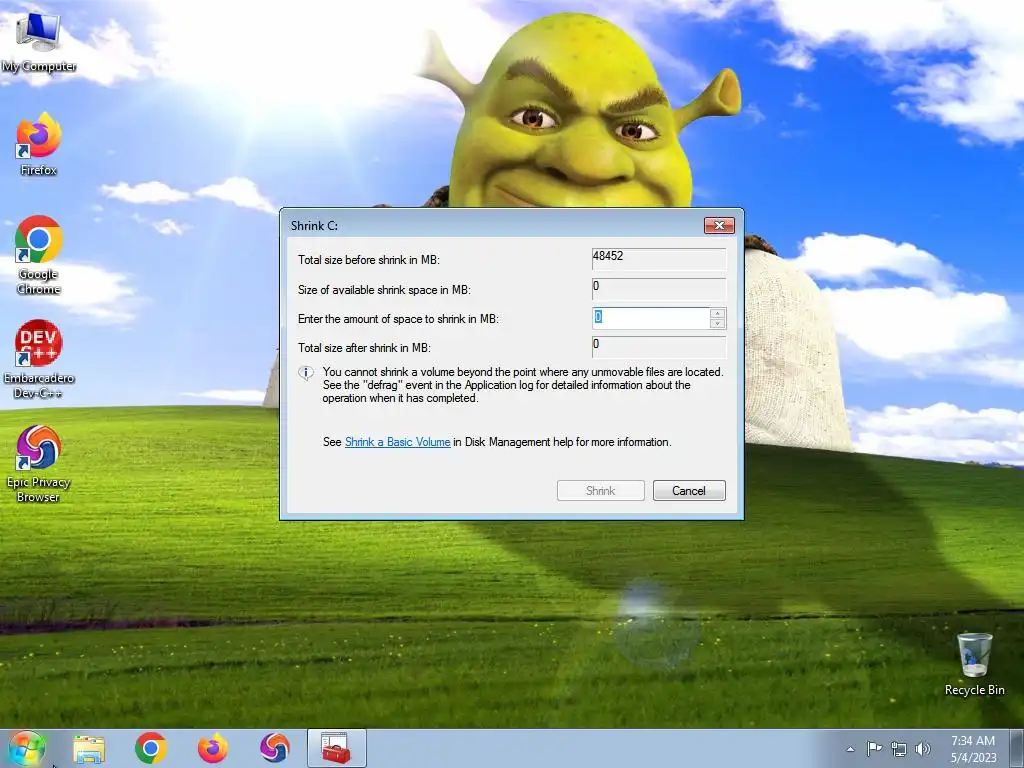Open the Action Center flag icon
The image size is (1024, 768).
[874, 749]
